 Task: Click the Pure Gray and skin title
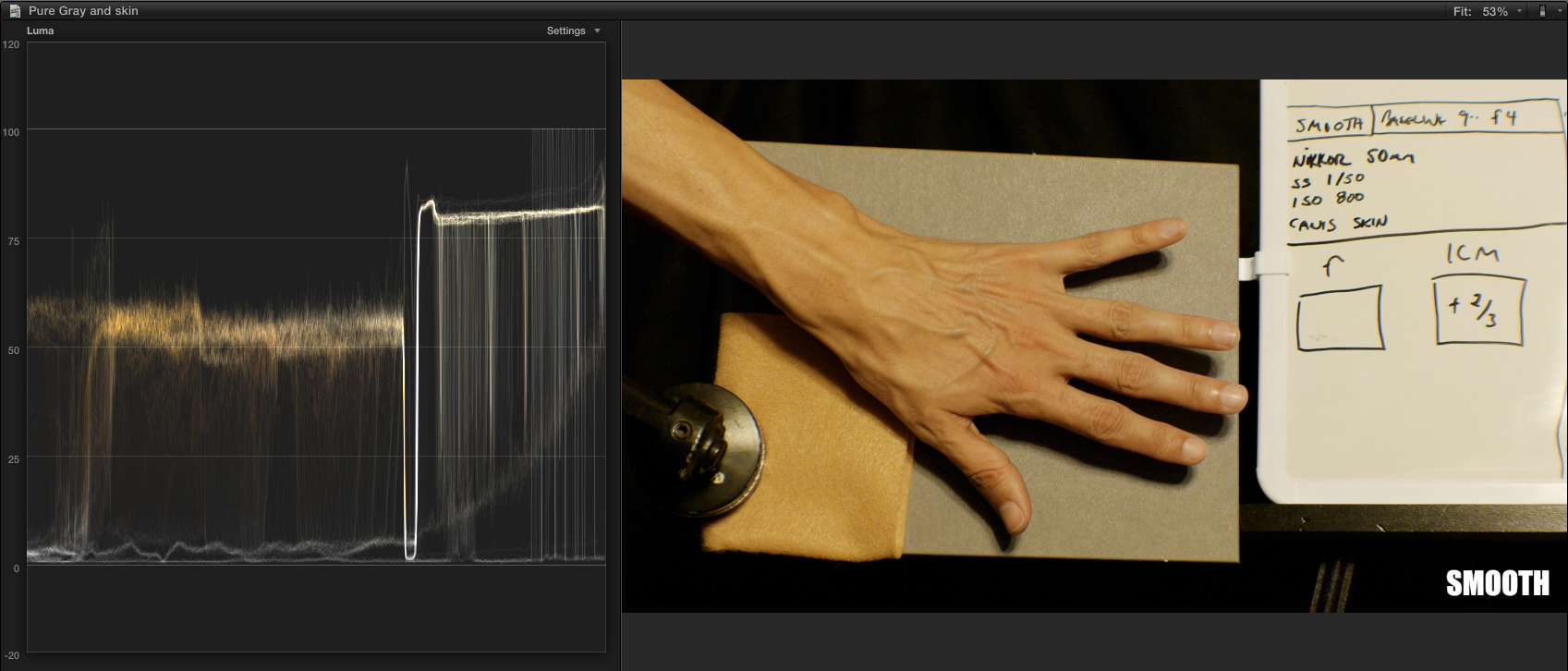[x=83, y=11]
